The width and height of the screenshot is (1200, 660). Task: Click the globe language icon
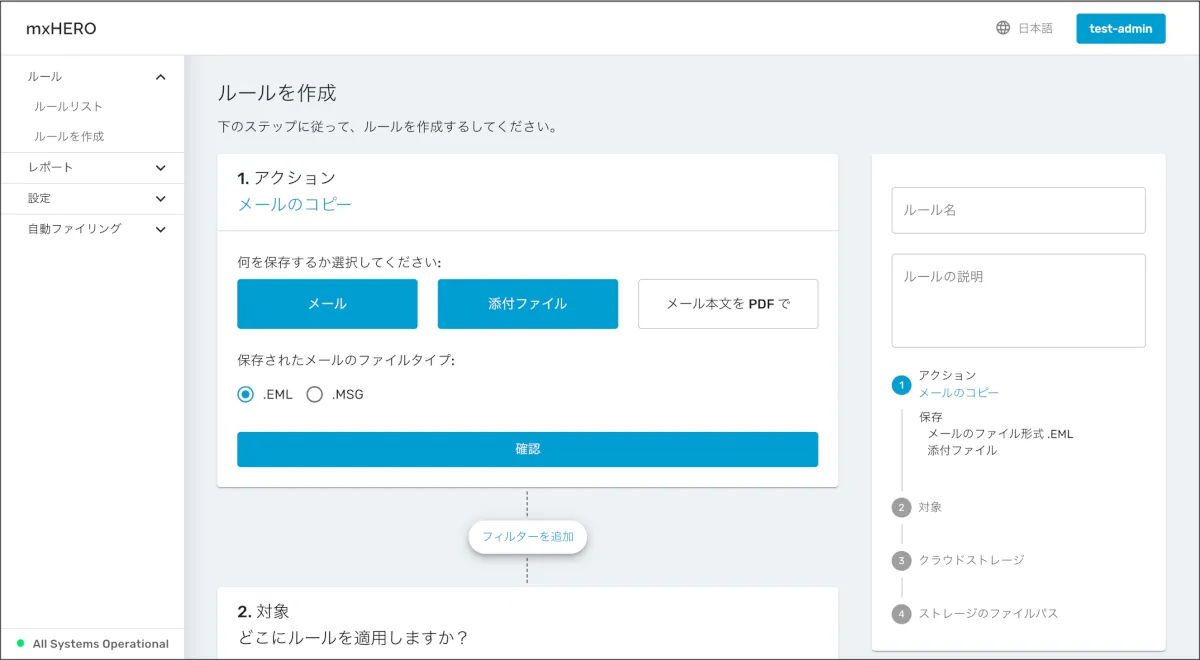click(x=1003, y=28)
